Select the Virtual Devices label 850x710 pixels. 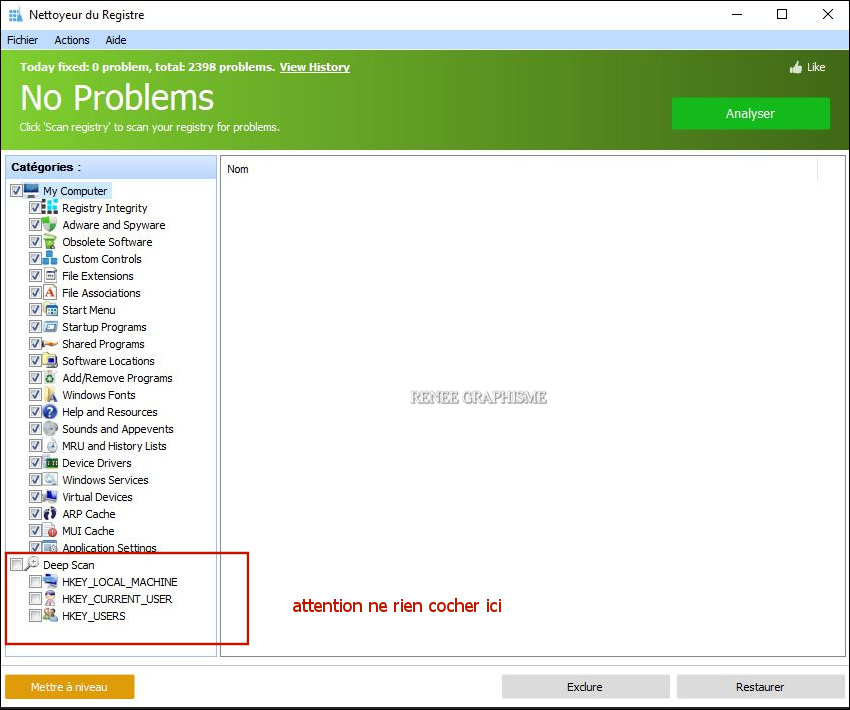tap(97, 497)
